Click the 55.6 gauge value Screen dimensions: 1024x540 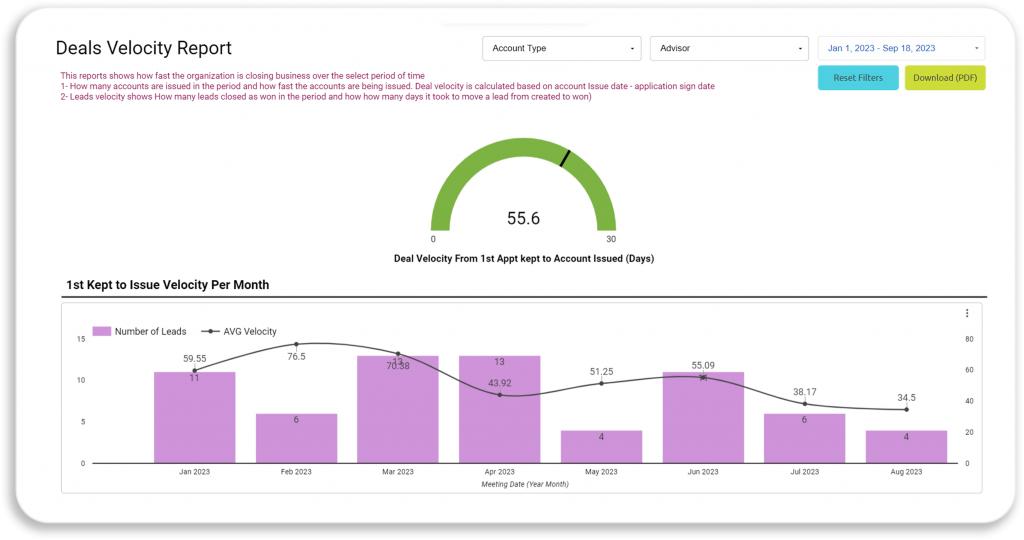524,218
